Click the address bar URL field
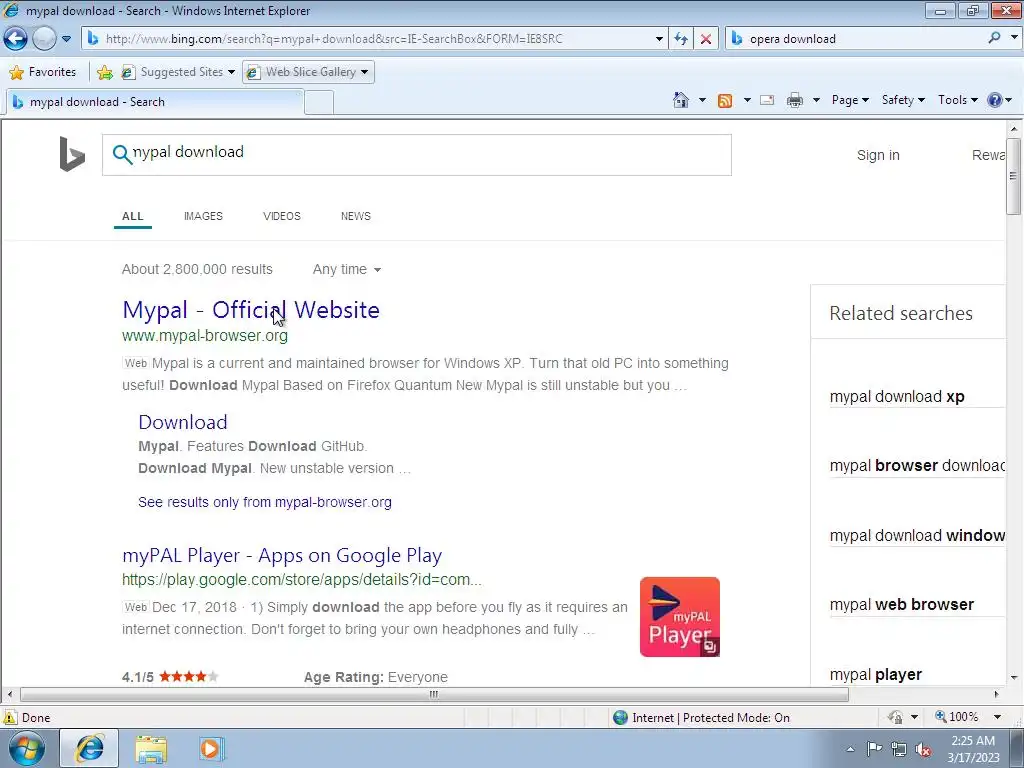Image resolution: width=1024 pixels, height=768 pixels. point(376,39)
